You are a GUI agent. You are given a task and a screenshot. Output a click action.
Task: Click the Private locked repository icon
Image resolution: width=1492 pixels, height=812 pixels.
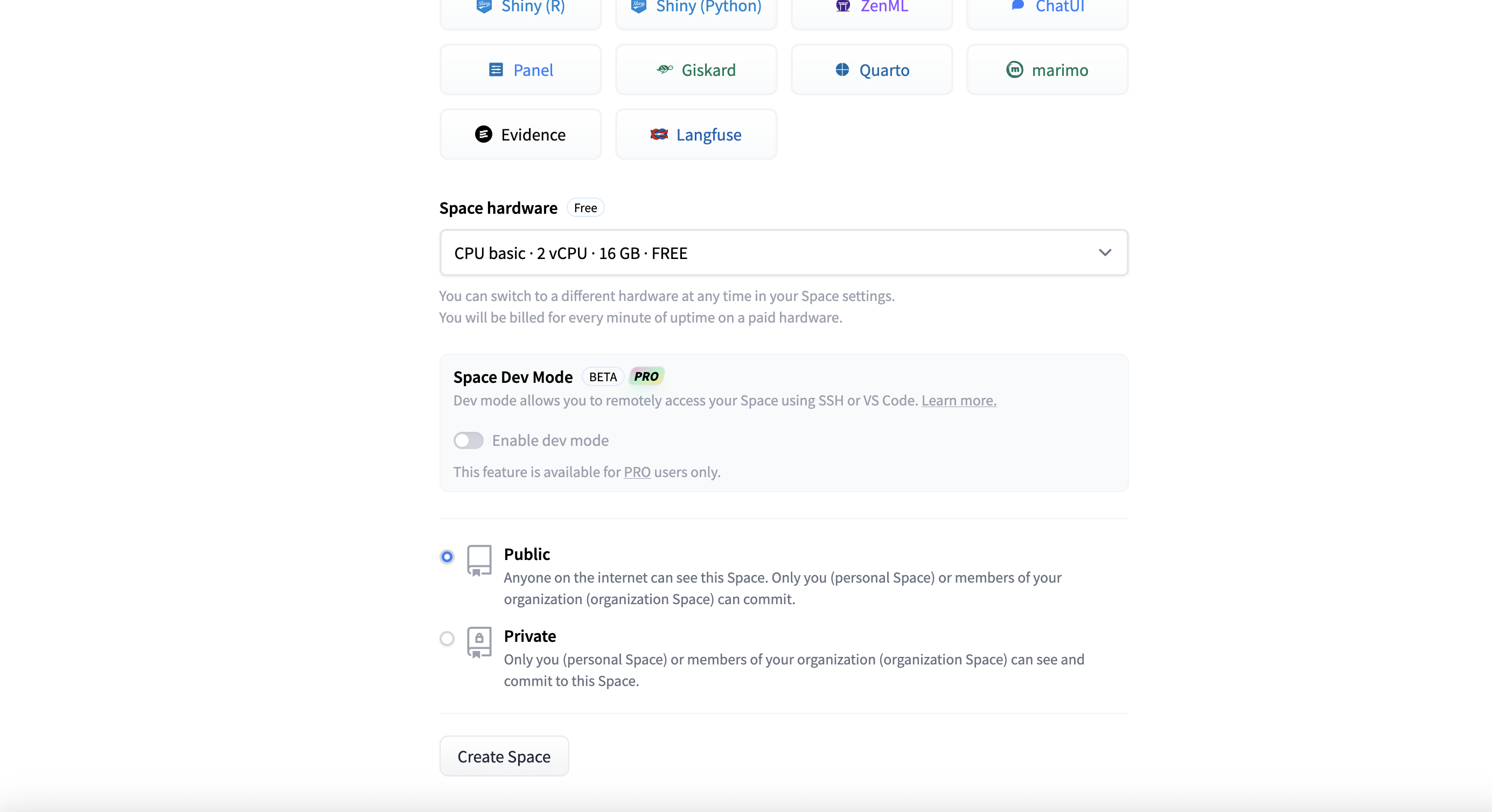(479, 642)
